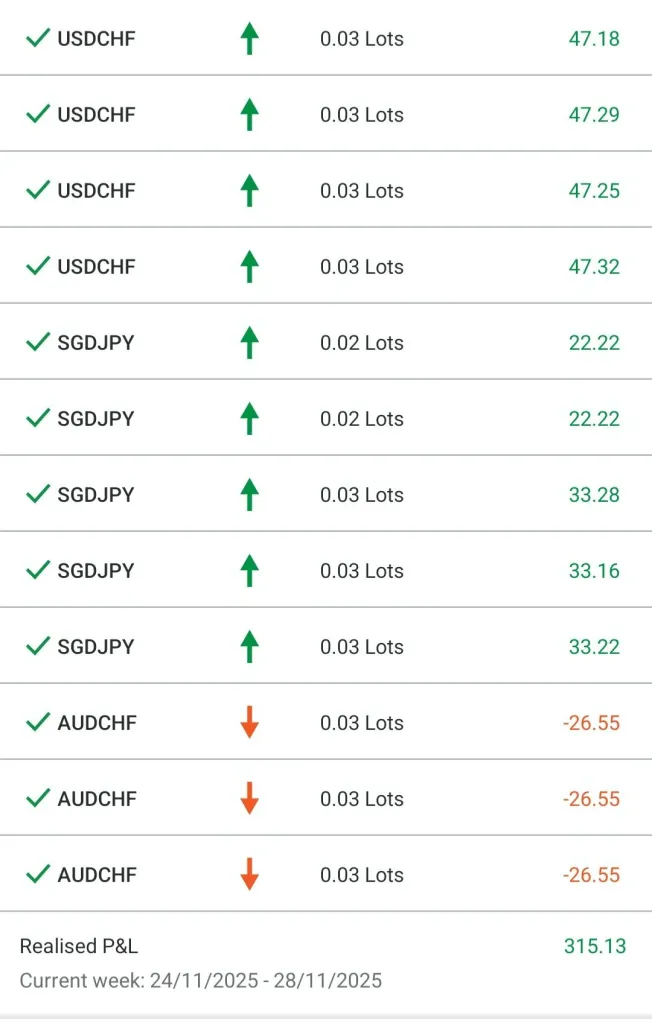Select the current week date range text
Screen dimensions: 652x1023
click(x=201, y=980)
